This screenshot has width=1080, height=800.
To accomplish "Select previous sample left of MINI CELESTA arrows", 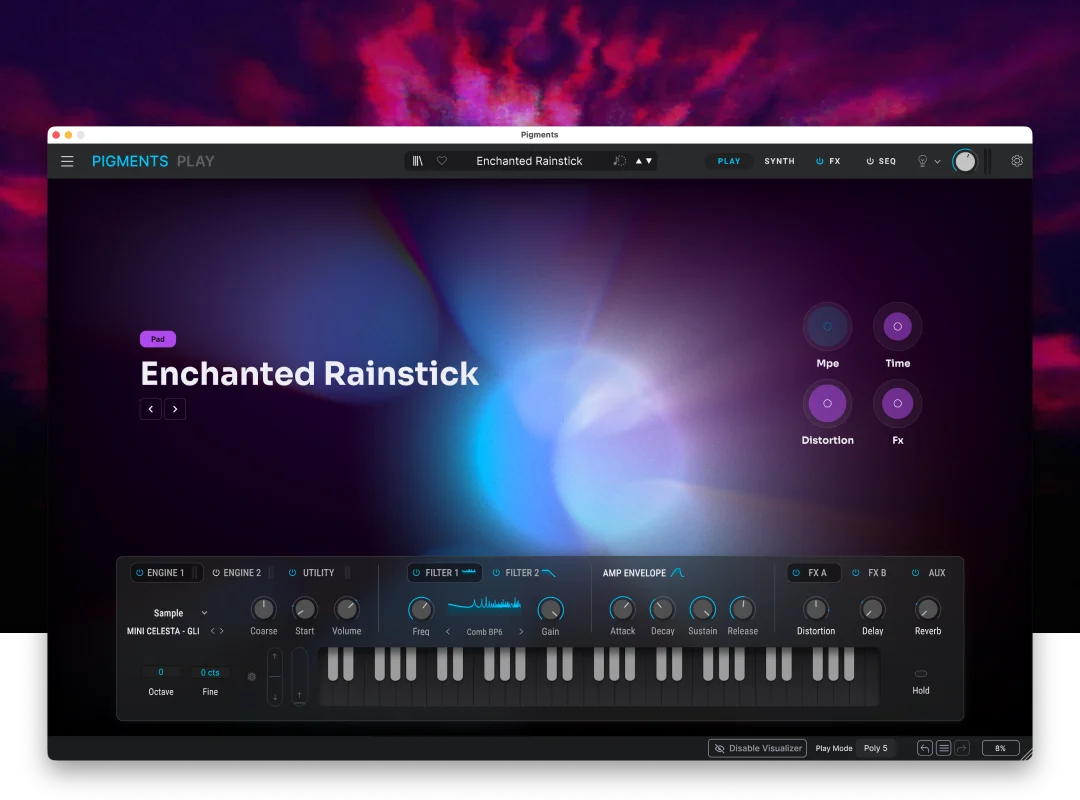I will pyautogui.click(x=213, y=630).
